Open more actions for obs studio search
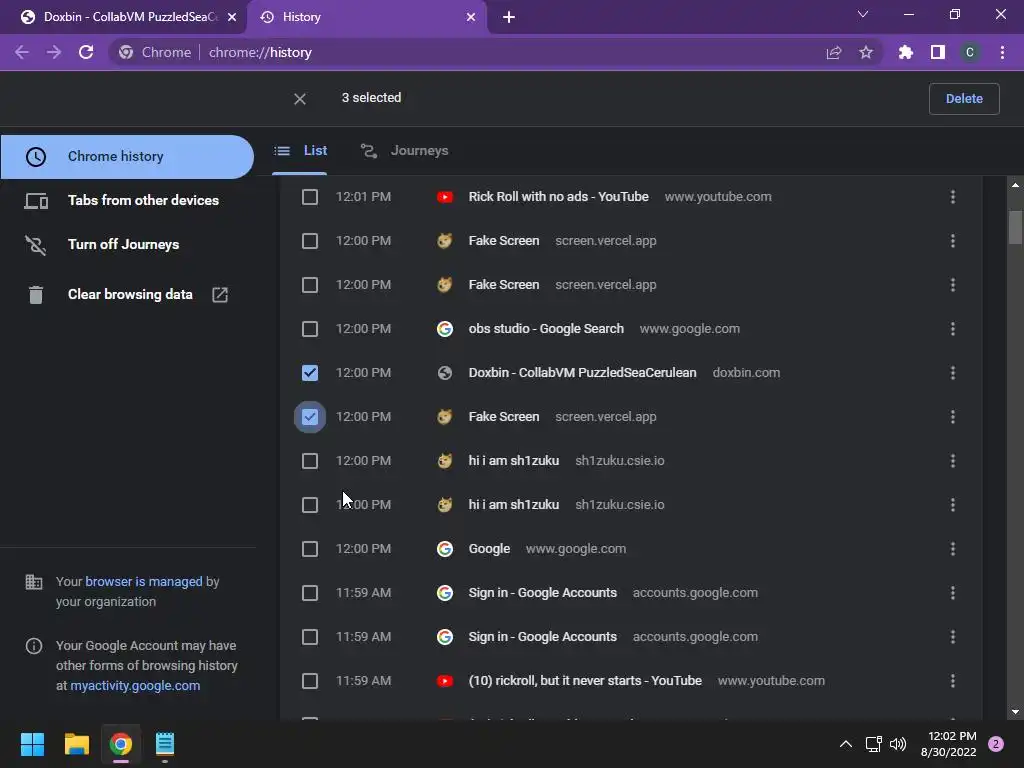This screenshot has height=768, width=1024. tap(953, 328)
